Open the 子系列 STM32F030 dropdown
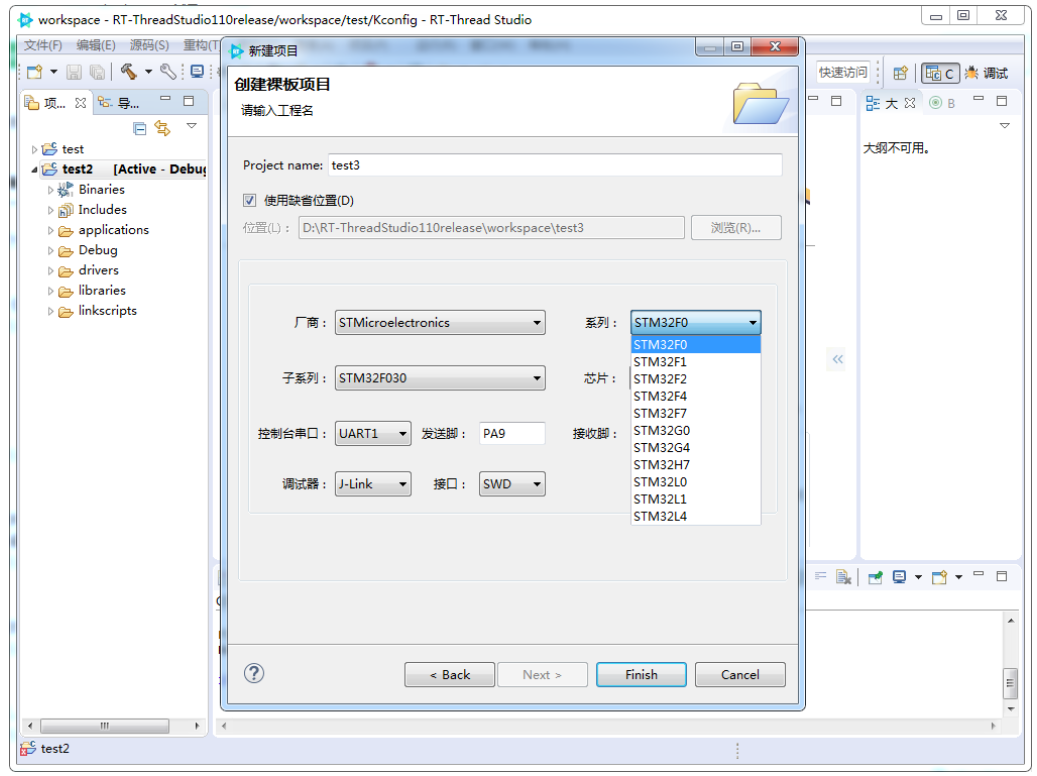Viewport: 1037px width, 776px height. 440,378
